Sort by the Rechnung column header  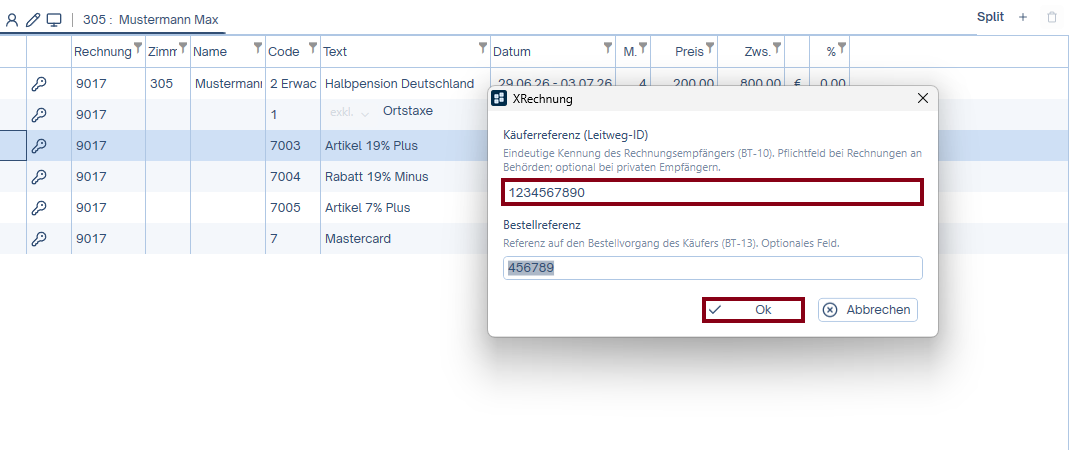tap(102, 51)
